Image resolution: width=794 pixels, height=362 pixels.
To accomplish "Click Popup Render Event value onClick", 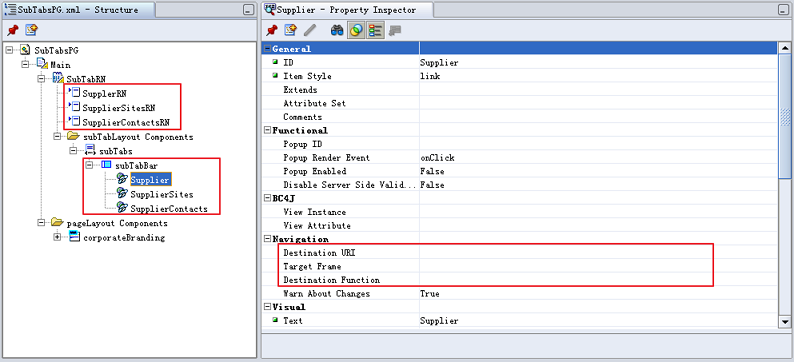I will (437, 157).
